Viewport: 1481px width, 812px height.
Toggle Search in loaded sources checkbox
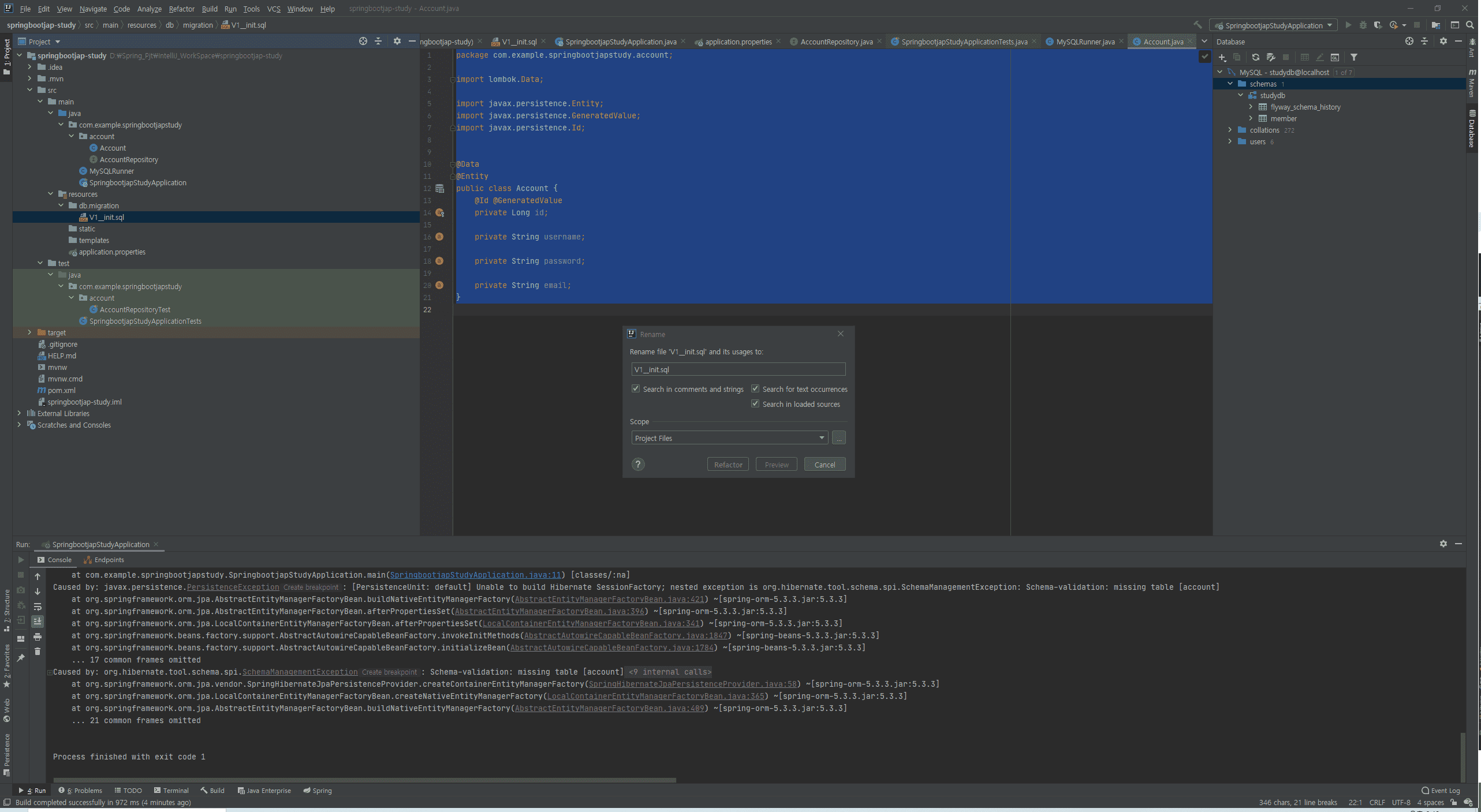[755, 403]
